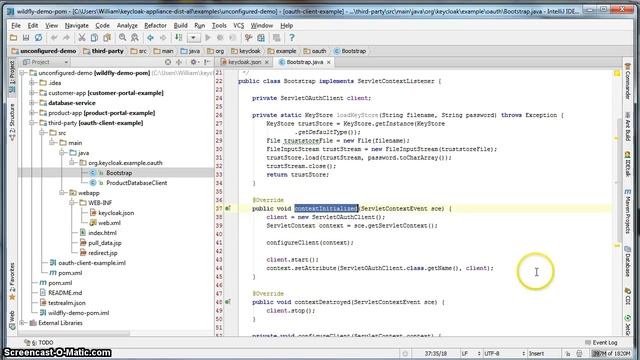Open the Event Log

coord(601,342)
